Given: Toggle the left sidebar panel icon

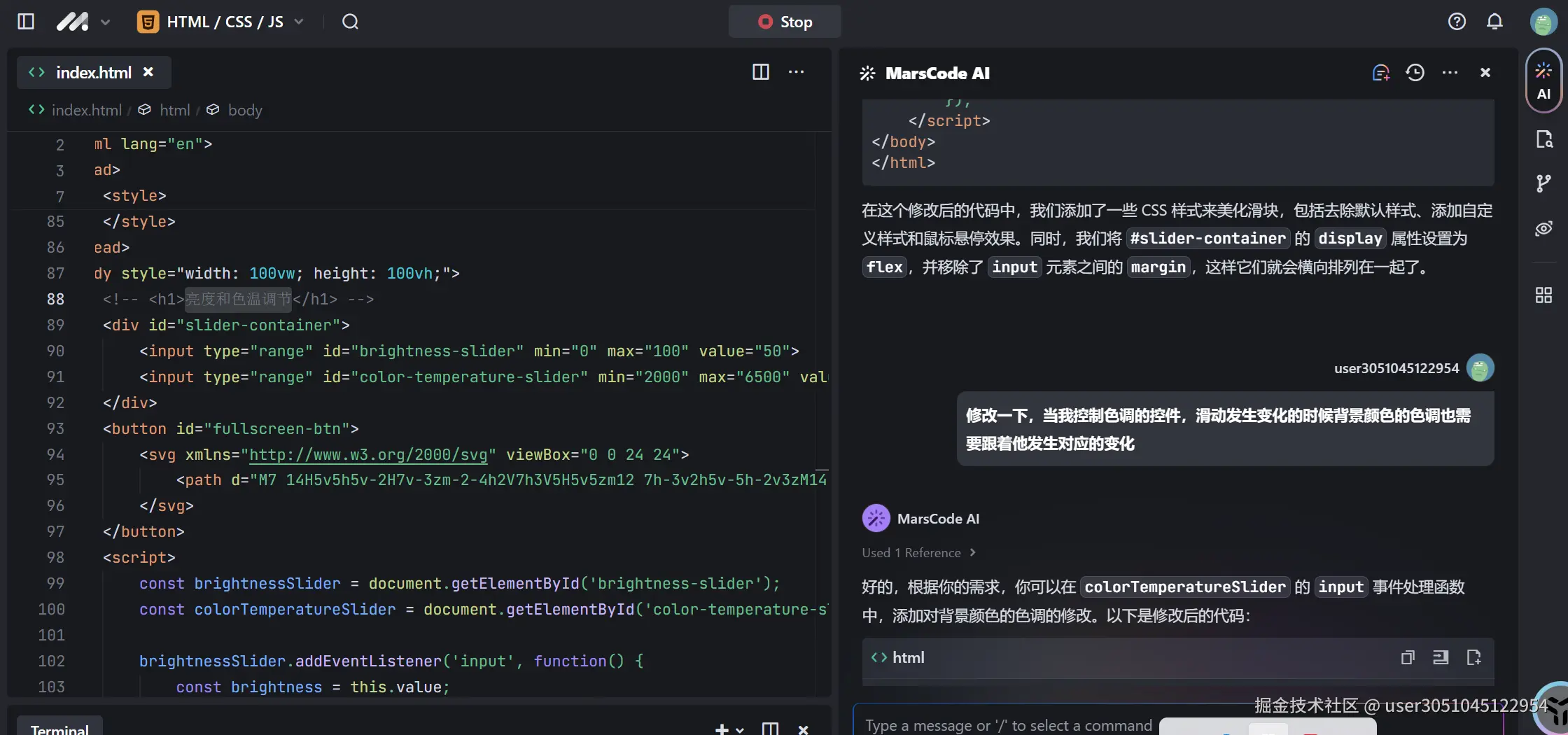Looking at the screenshot, I should (x=26, y=22).
